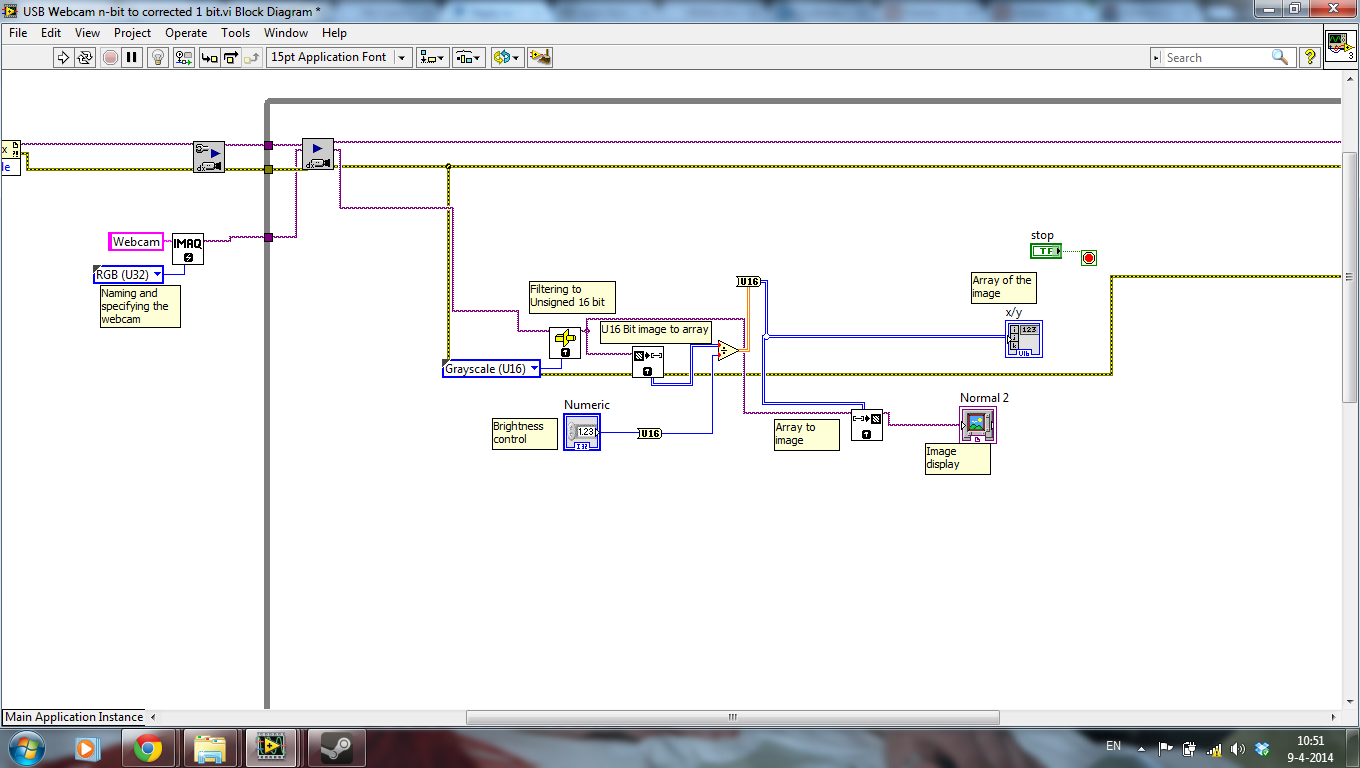Viewport: 1360px width, 768px height.
Task: Click the Search input field
Action: 1215,58
